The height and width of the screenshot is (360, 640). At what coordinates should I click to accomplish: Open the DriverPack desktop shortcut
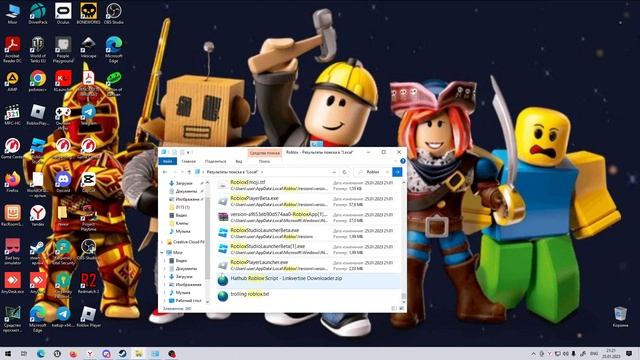38,13
